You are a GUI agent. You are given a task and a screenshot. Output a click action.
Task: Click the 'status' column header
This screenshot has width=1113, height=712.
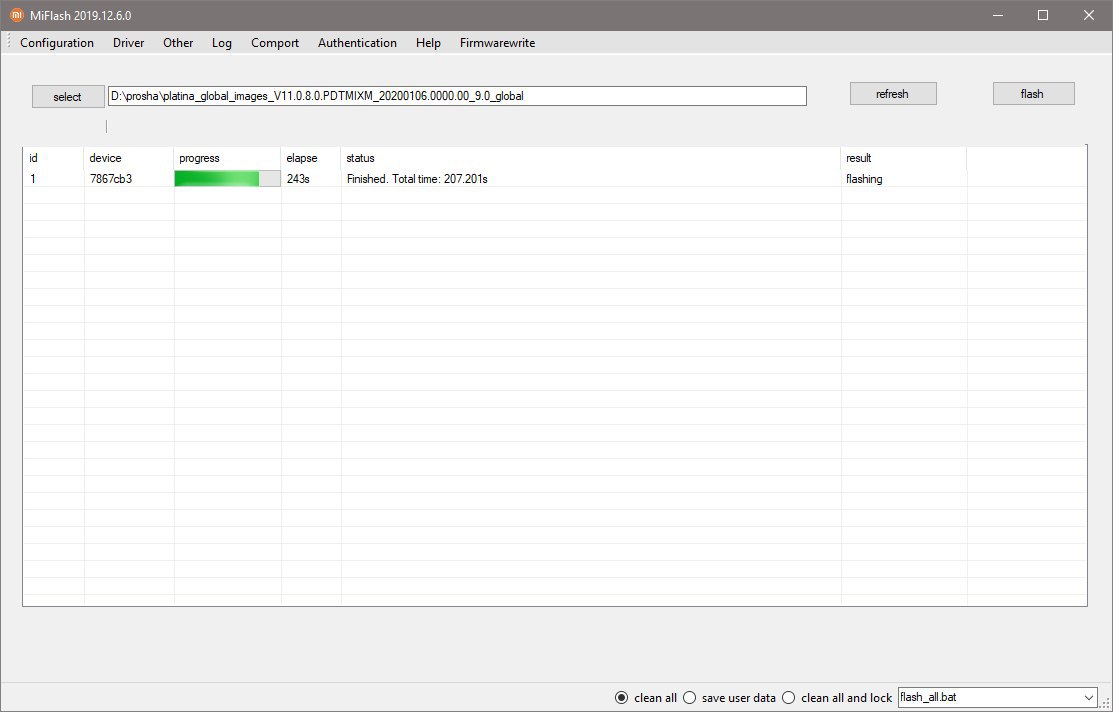tap(591, 158)
